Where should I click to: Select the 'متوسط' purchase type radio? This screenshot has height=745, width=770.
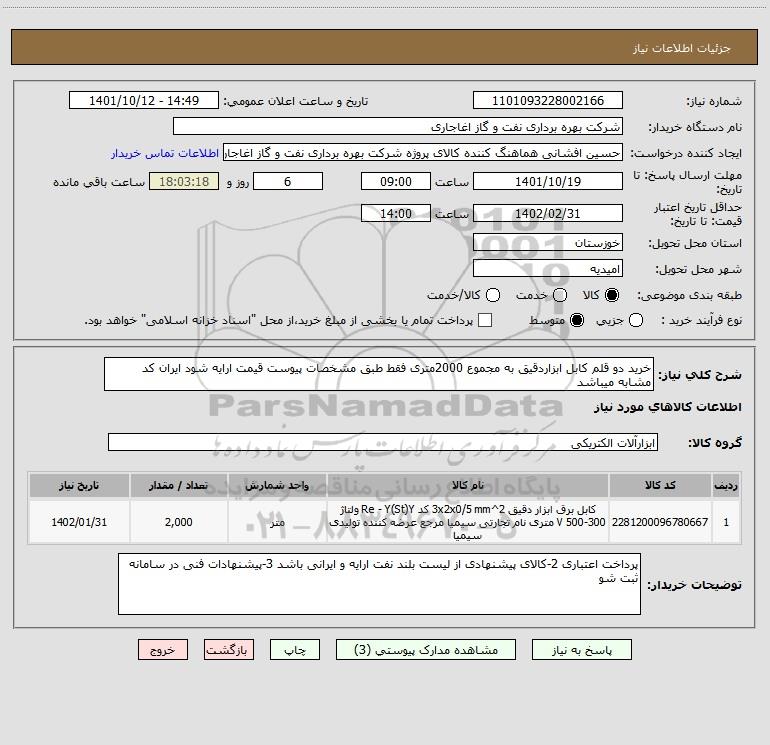577,320
